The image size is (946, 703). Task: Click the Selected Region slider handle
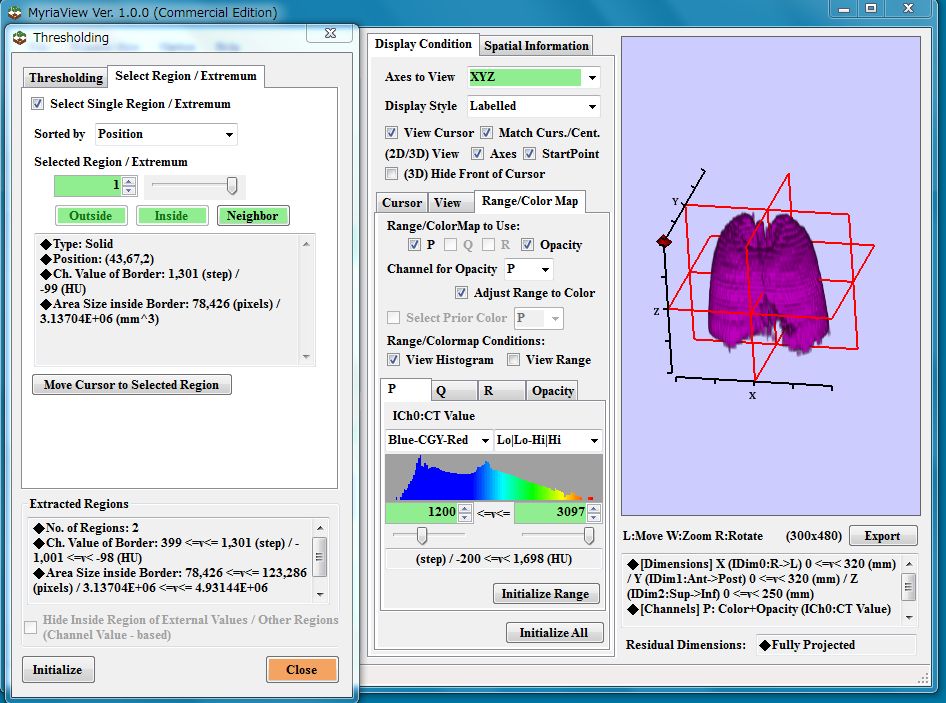(232, 185)
